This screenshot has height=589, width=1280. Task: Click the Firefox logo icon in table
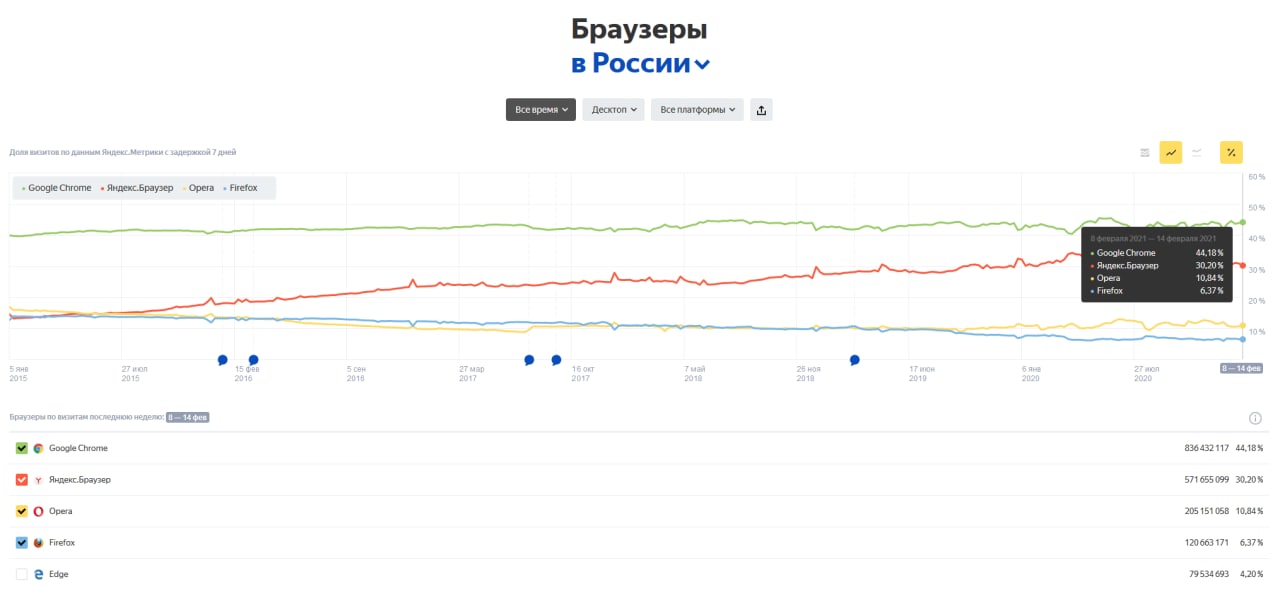38,543
